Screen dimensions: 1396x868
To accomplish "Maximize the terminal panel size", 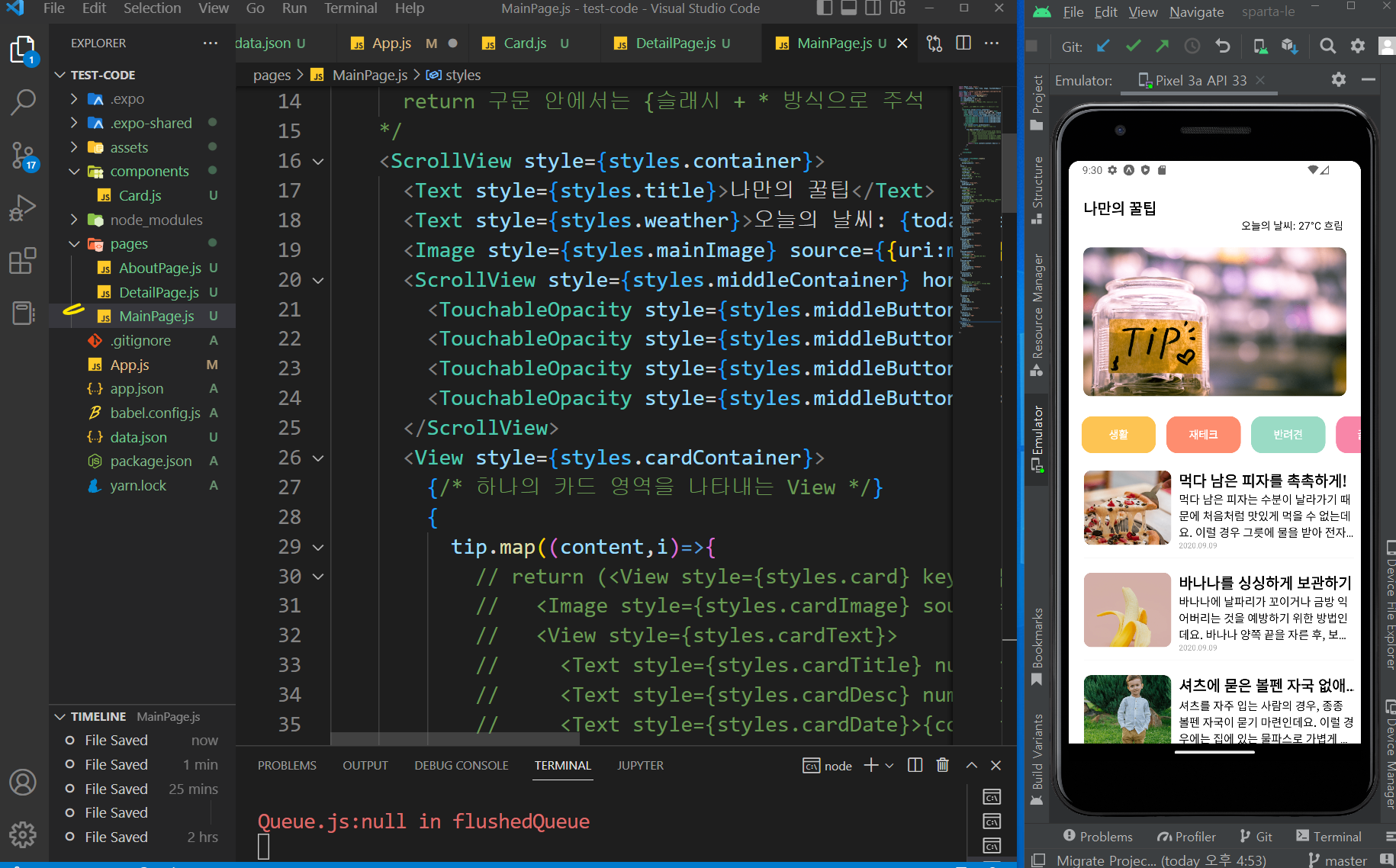I will (972, 765).
